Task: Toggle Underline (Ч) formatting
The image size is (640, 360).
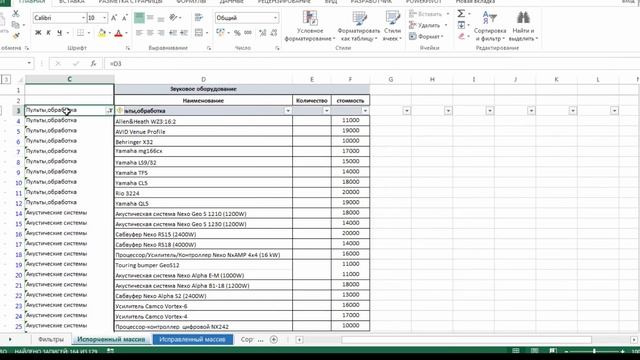Action: coord(60,33)
